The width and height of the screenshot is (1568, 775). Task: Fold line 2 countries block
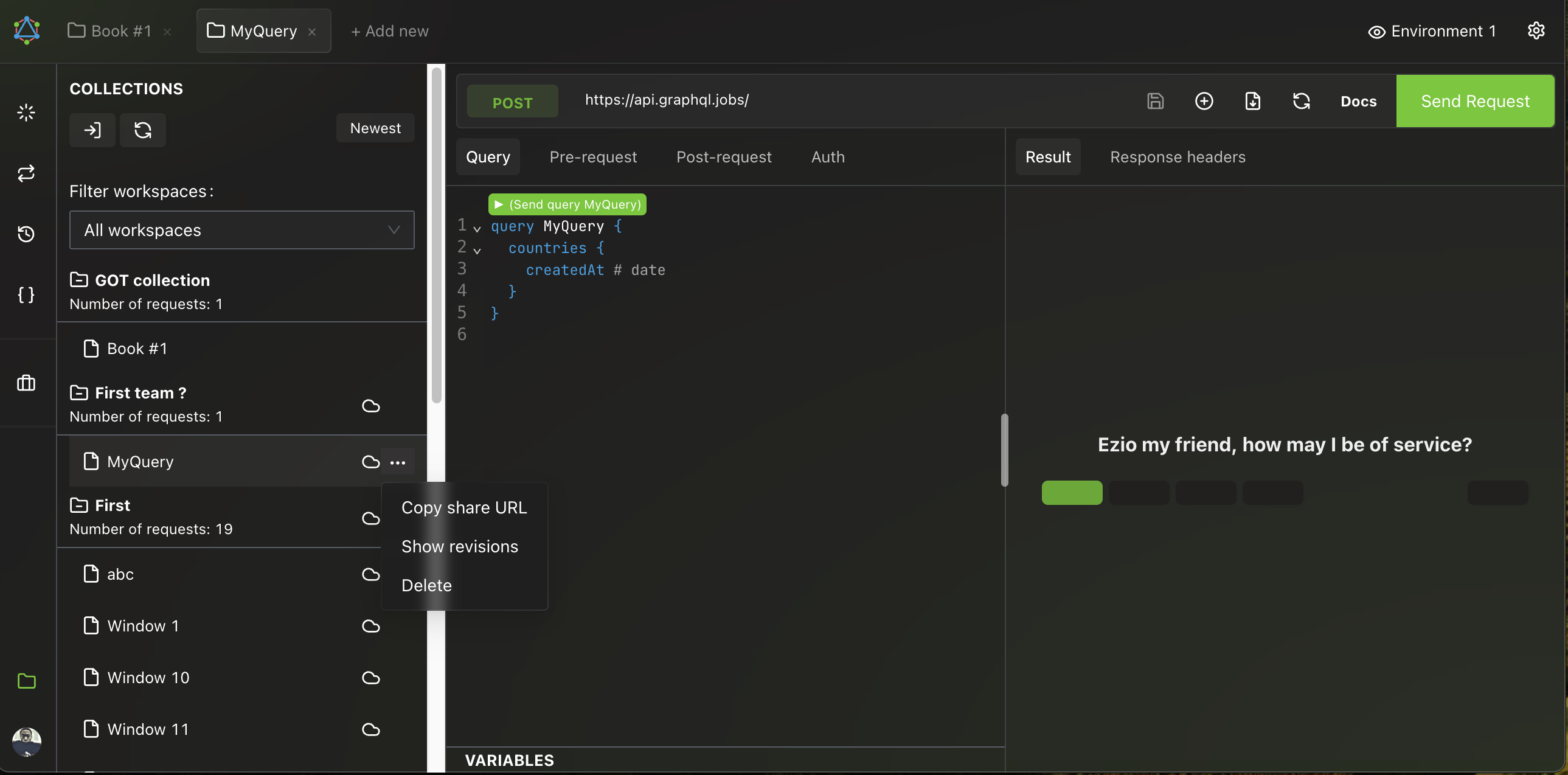[x=477, y=250]
